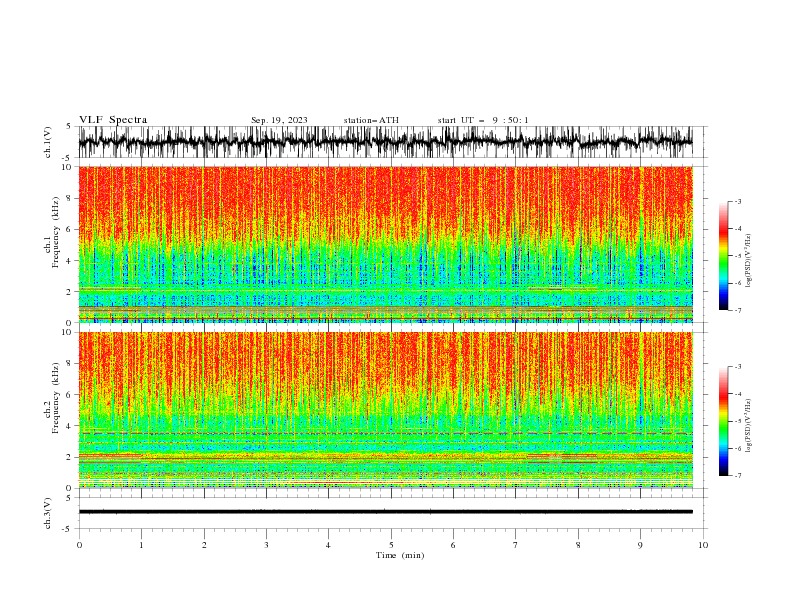Click the "-5" value on ch.2 color bar

737,421
